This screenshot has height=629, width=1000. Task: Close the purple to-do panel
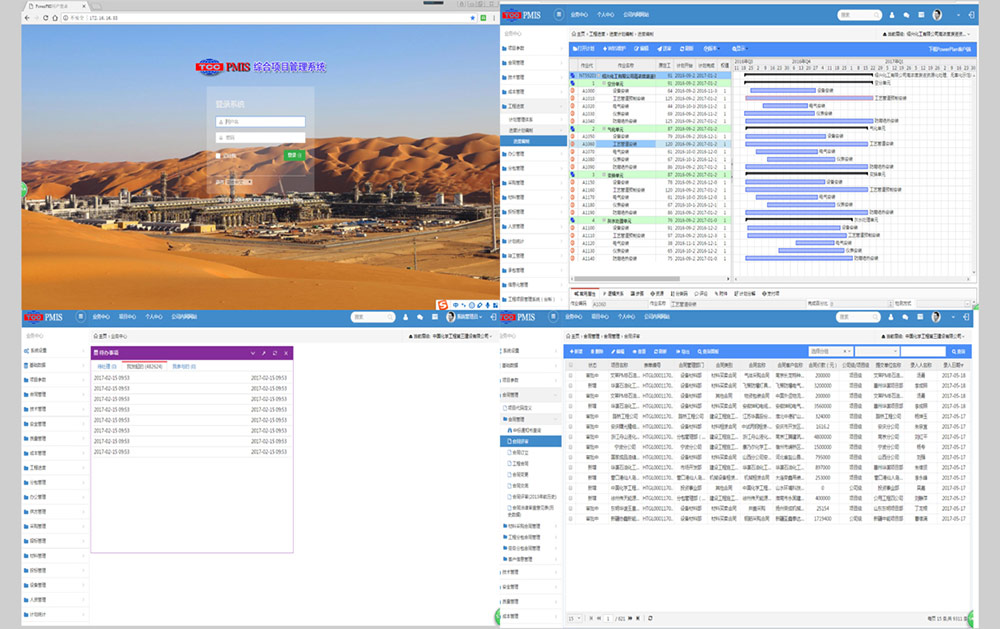tap(286, 353)
